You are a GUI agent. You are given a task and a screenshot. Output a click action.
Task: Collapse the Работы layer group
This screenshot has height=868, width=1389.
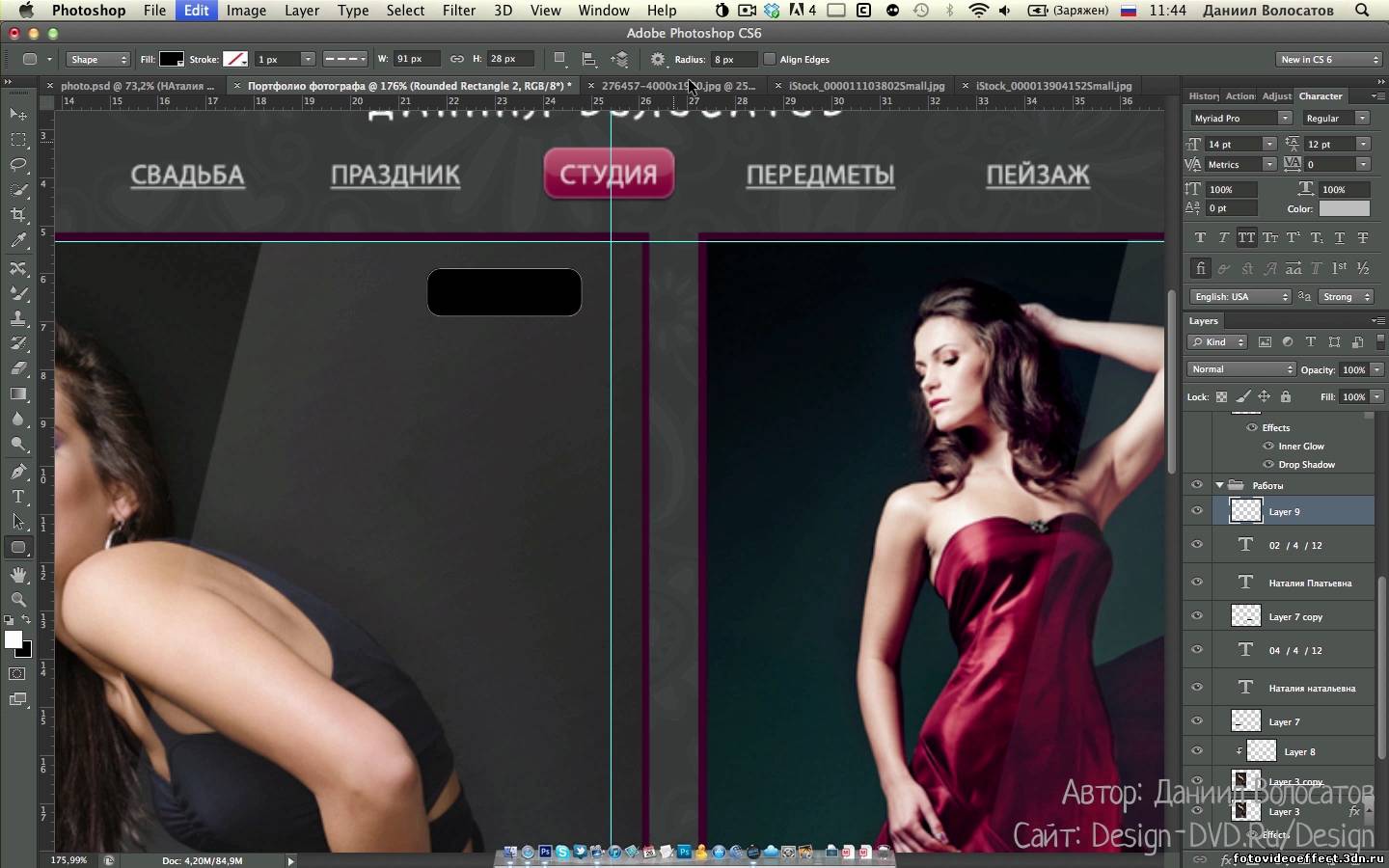click(1219, 485)
